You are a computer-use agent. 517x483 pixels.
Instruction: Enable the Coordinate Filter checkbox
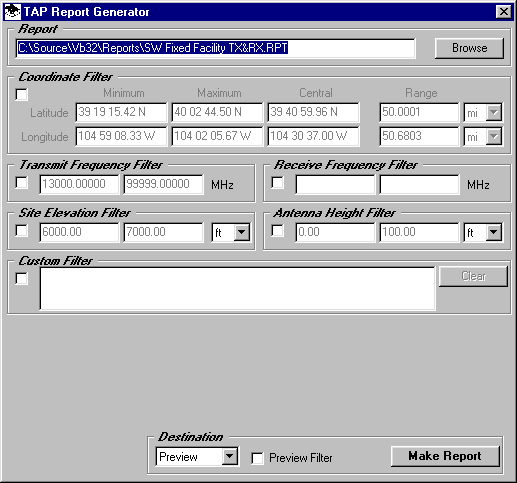click(22, 94)
